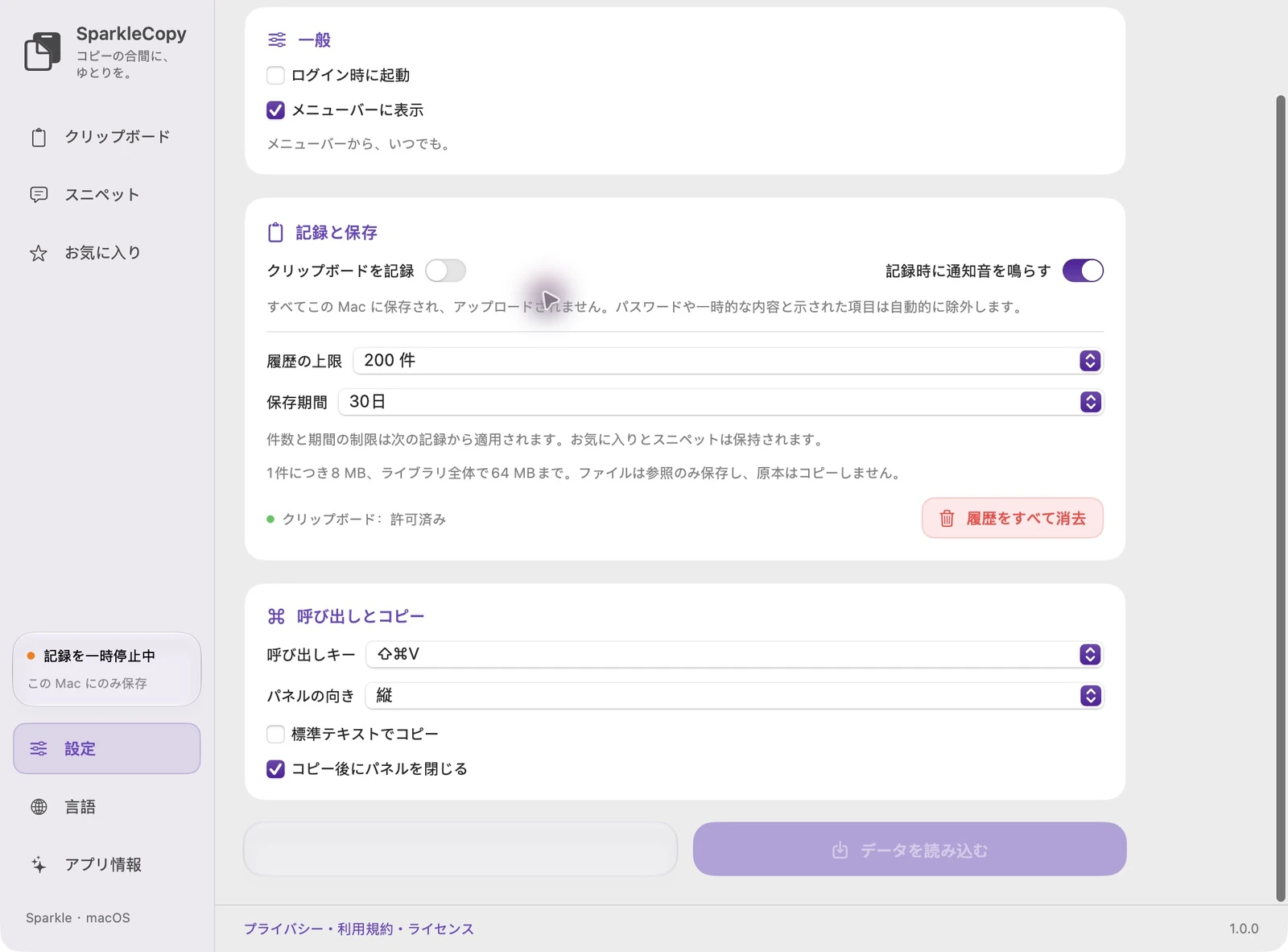Image resolution: width=1288 pixels, height=952 pixels.
Task: Open the スニペット speech-bubble icon in sidebar
Action: coord(39,195)
